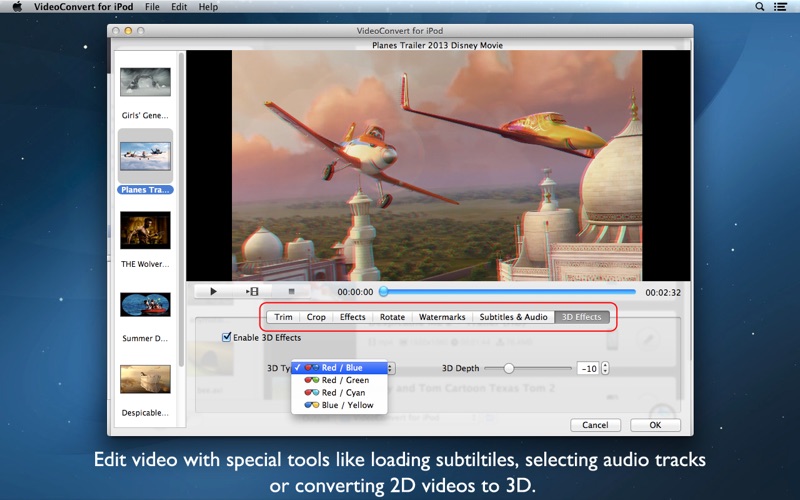Click the Planes Tra... highlighted label
The image size is (800, 500).
(x=145, y=190)
